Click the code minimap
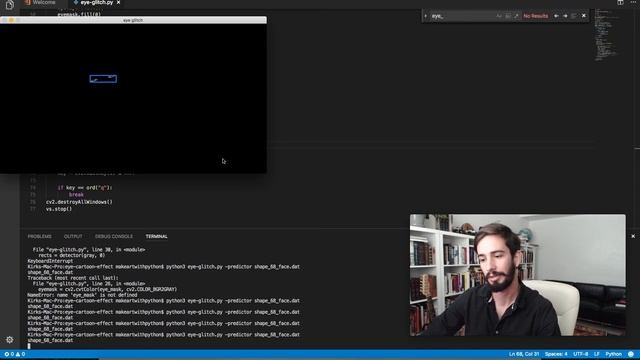The width and height of the screenshot is (640, 360). [607, 35]
